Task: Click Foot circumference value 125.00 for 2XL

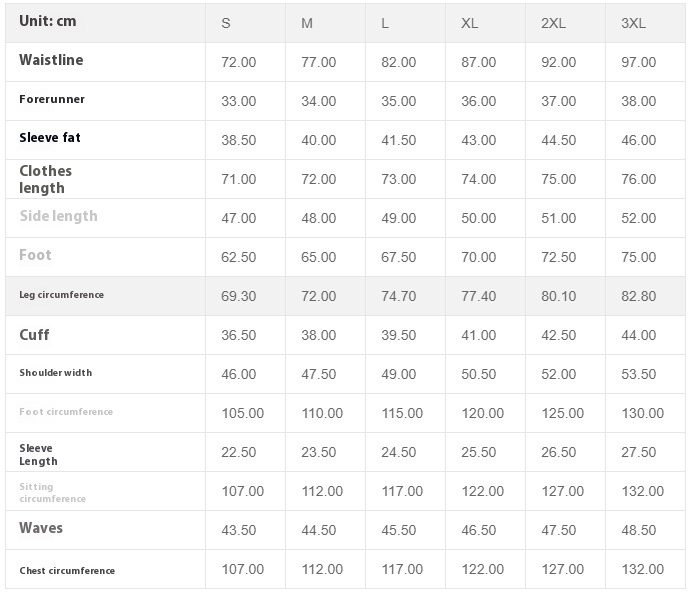Action: (562, 413)
